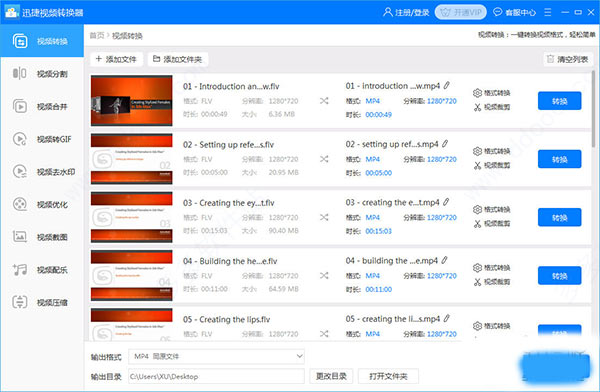
Task: Edit output name of 03 - creating the e file
Action: (446, 202)
